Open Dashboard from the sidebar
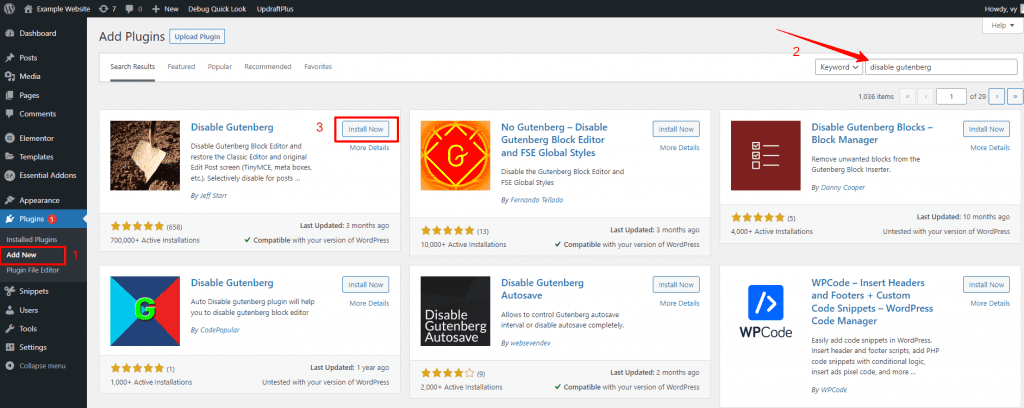The image size is (1024, 408). pos(37,33)
